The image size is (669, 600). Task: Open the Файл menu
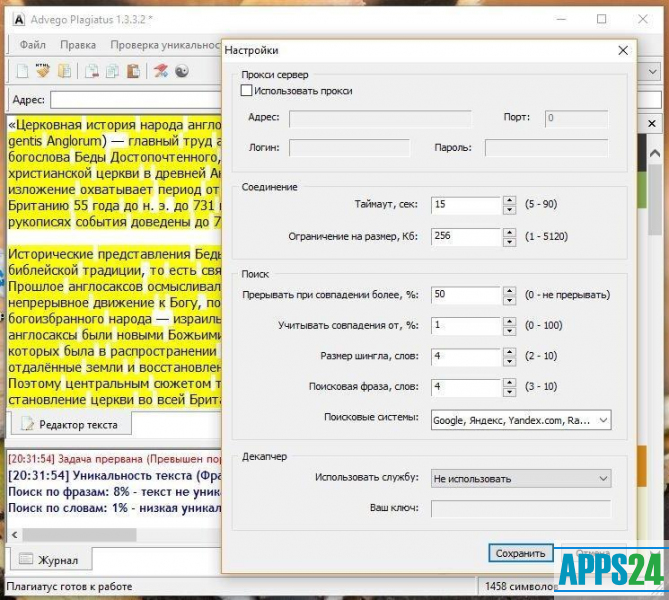[x=32, y=45]
